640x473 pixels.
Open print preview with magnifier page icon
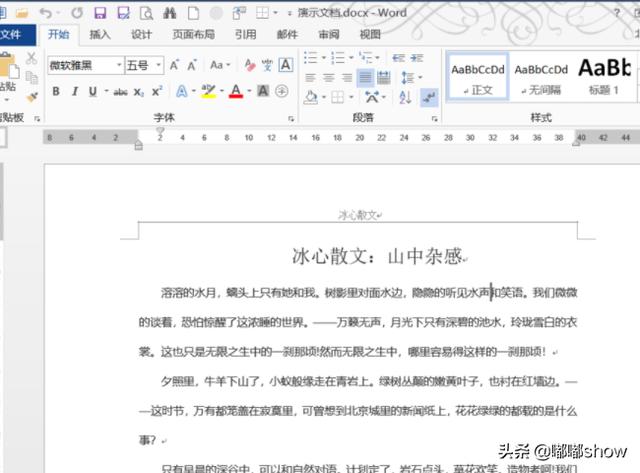[x=146, y=13]
